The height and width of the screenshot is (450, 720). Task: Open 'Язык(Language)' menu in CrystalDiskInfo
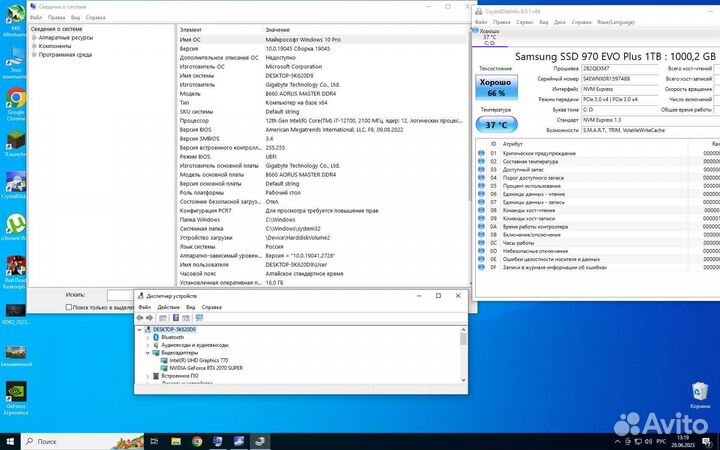click(615, 22)
